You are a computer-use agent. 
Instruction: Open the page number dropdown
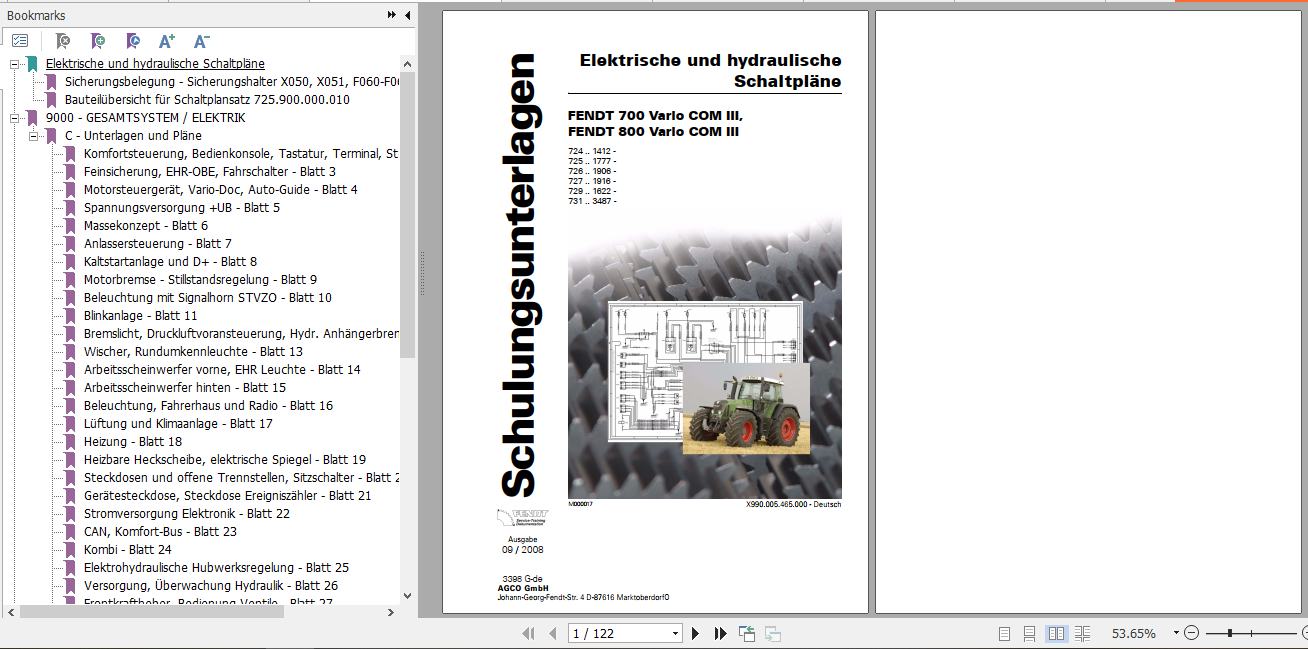click(x=675, y=633)
